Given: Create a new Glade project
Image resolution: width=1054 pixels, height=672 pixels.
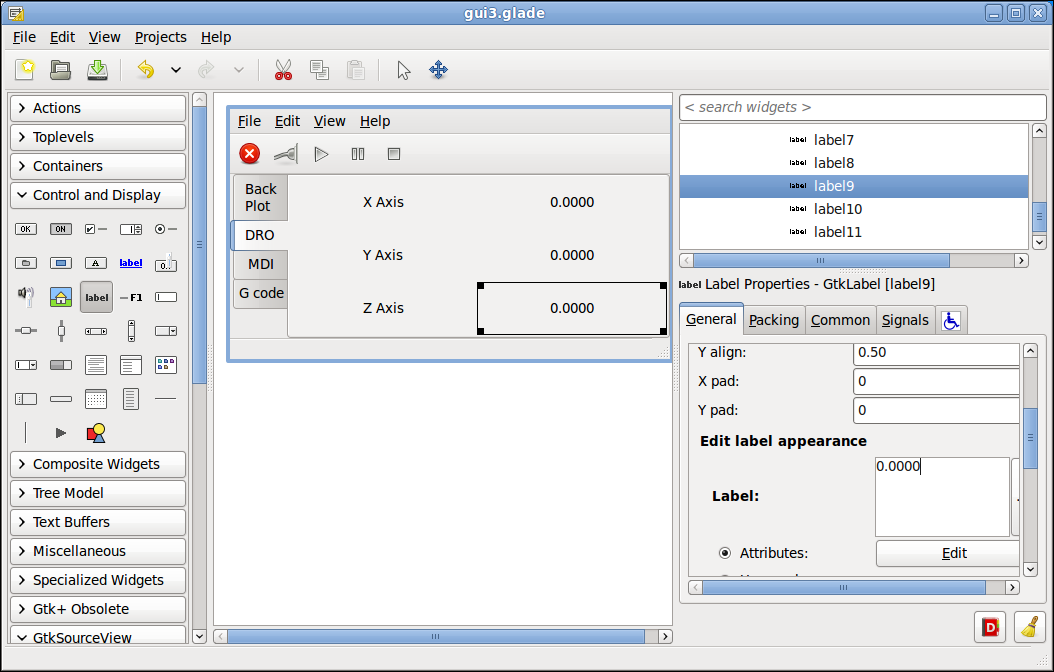Looking at the screenshot, I should [x=25, y=69].
